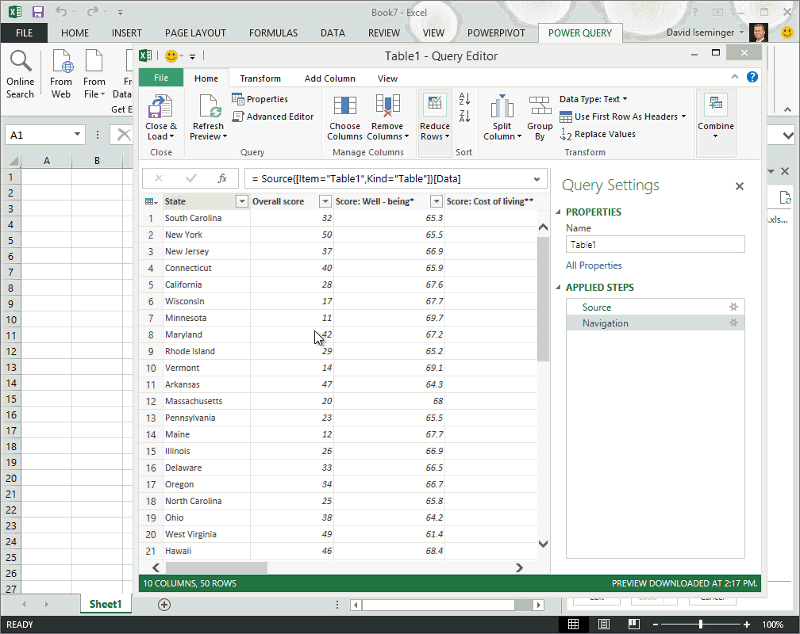
Task: Click Choose Columns icon
Action: tap(345, 106)
